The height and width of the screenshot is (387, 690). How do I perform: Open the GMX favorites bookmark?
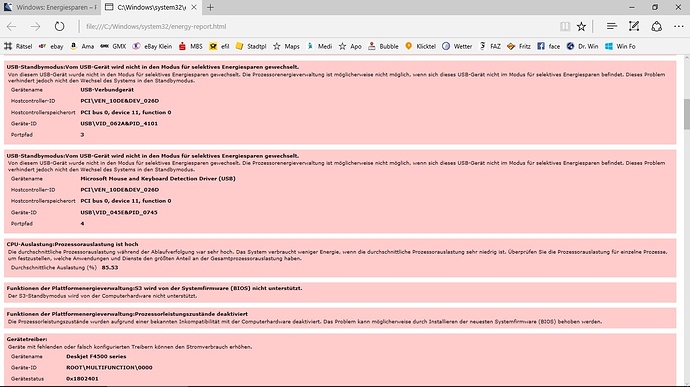pos(114,46)
